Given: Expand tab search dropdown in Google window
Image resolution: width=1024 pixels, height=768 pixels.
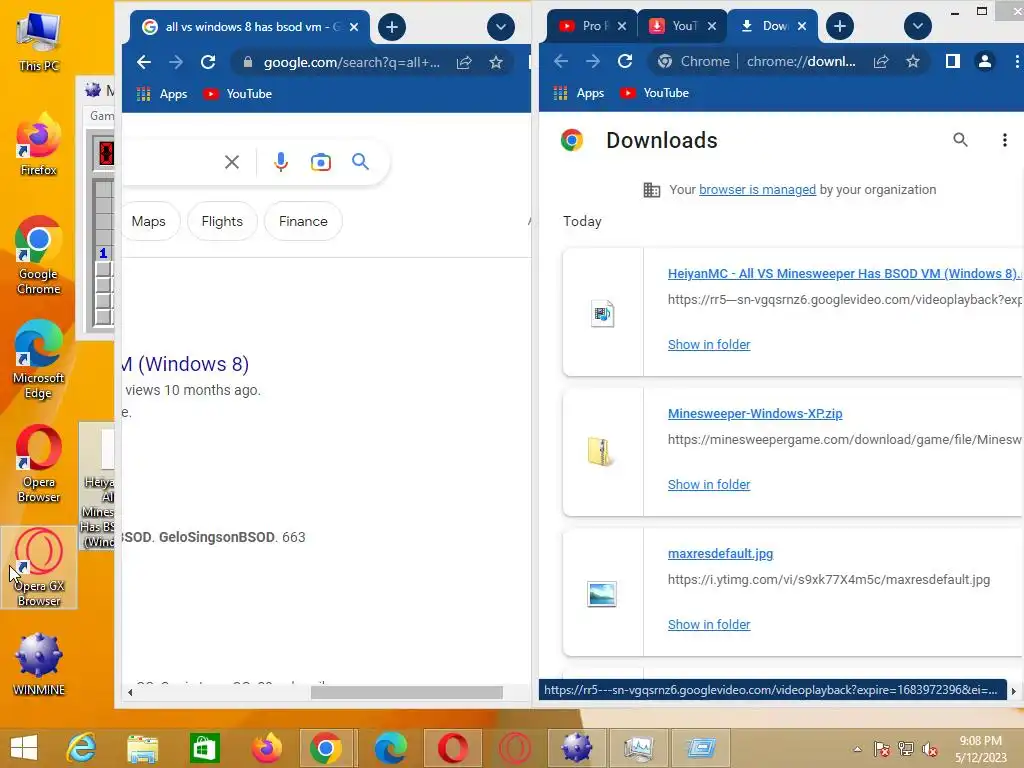Looking at the screenshot, I should [x=501, y=27].
